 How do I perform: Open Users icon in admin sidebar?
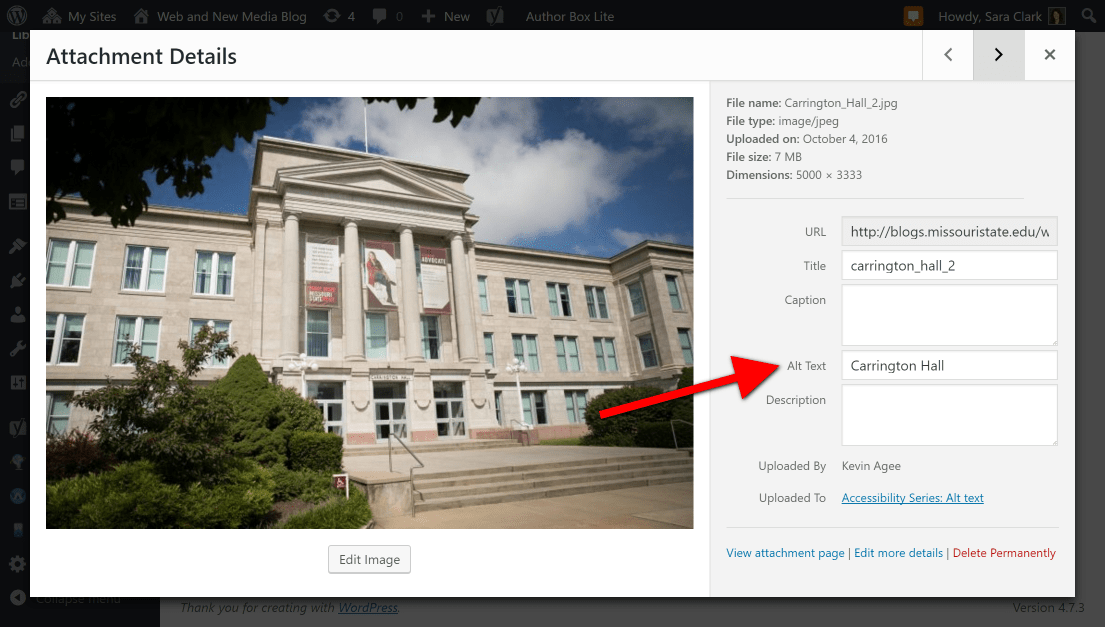coord(18,314)
